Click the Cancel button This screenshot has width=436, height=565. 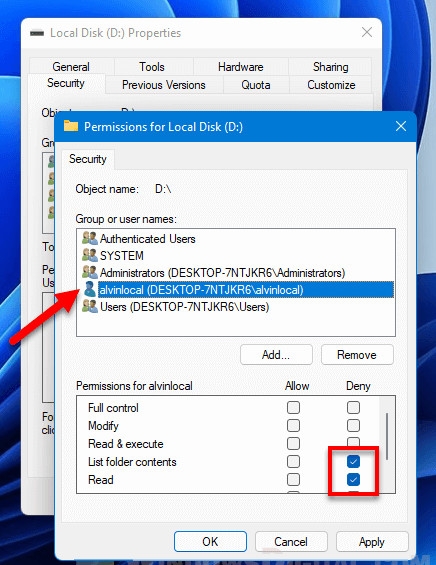coord(291,541)
